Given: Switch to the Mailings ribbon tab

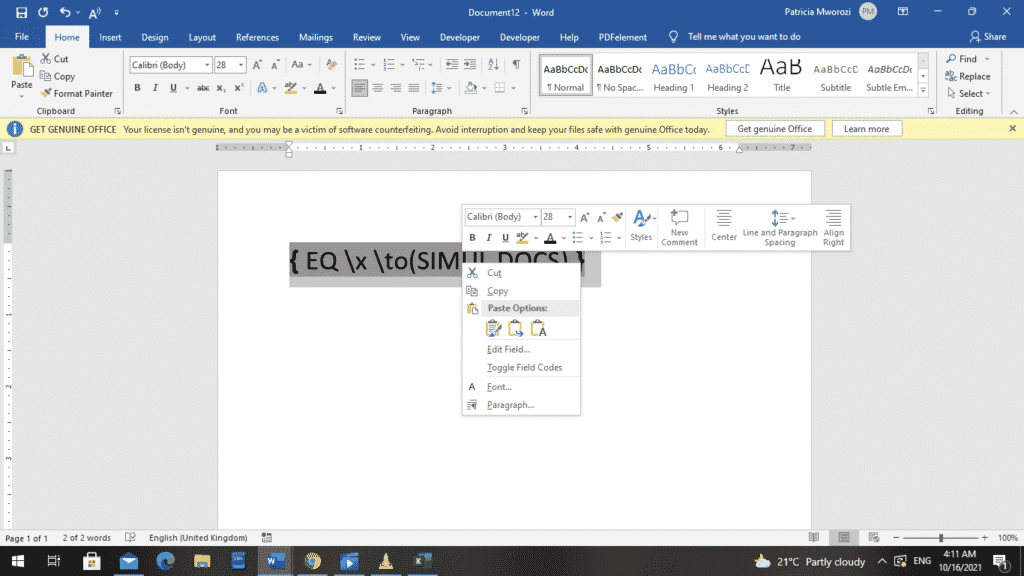Looking at the screenshot, I should click(315, 37).
